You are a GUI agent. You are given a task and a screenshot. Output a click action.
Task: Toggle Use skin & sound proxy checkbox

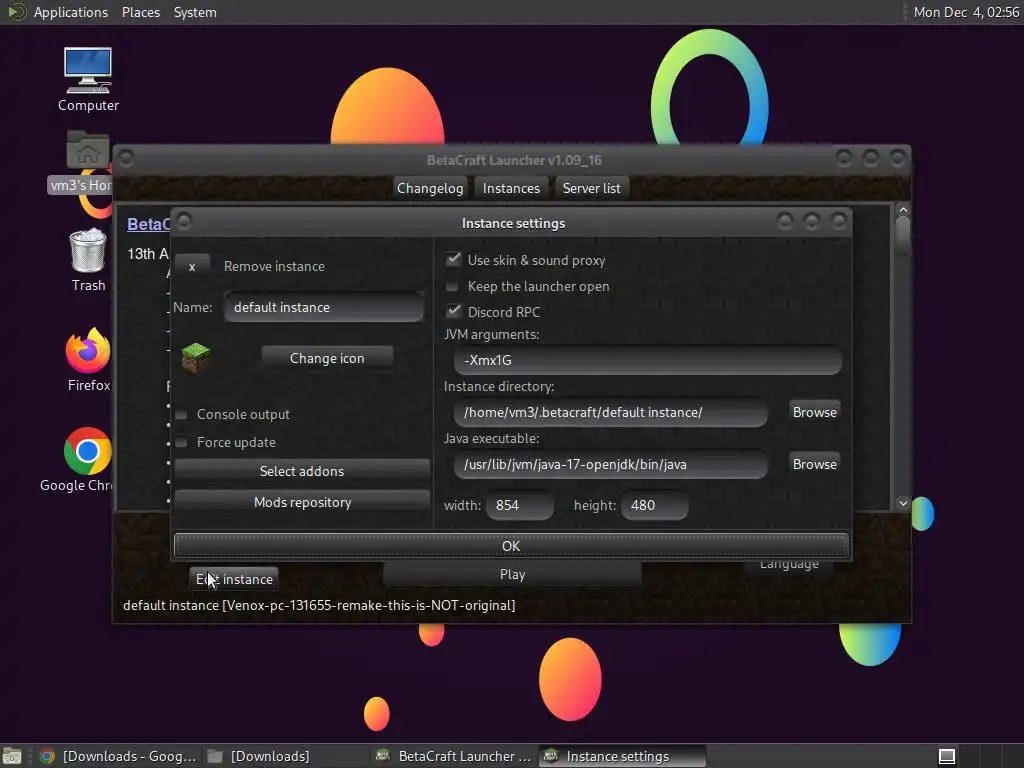[453, 259]
